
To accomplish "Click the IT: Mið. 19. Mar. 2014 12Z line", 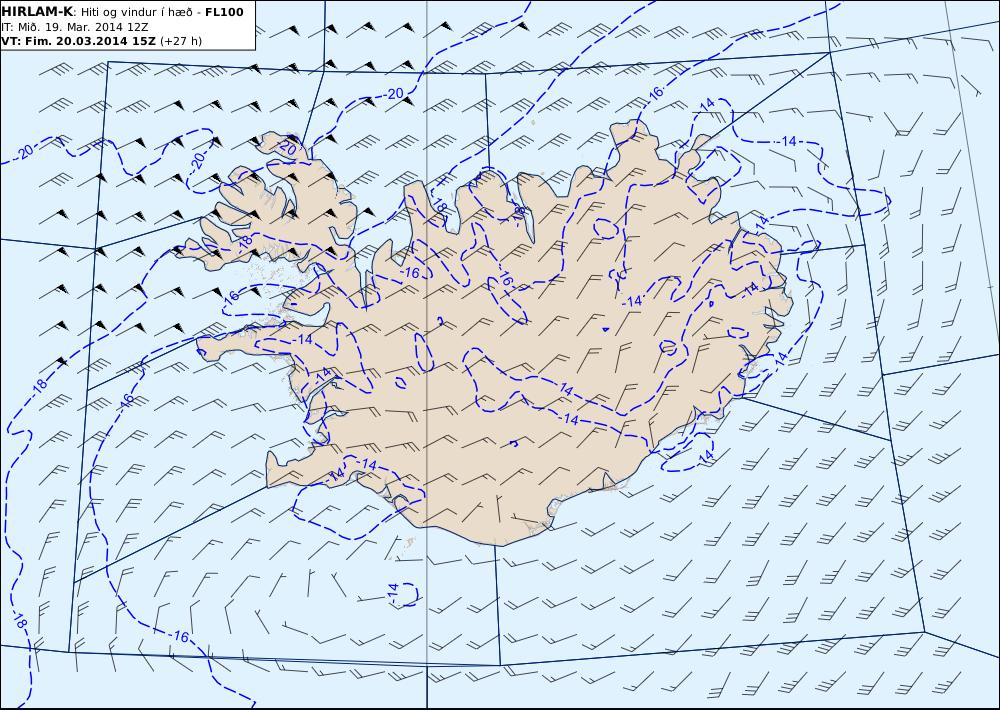I will click(75, 27).
